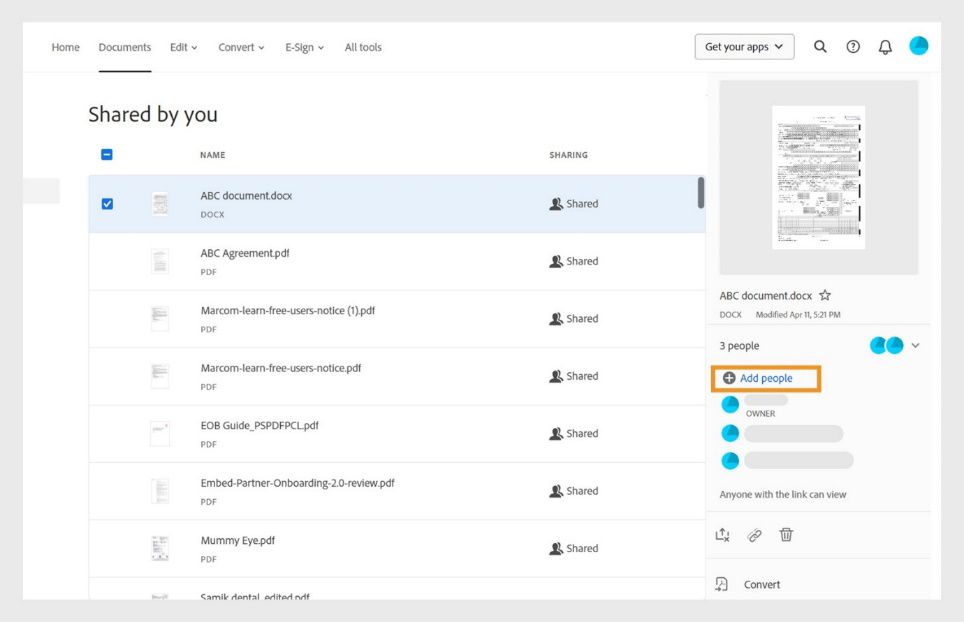The image size is (964, 622).
Task: Click the search magnifier icon
Action: [820, 47]
